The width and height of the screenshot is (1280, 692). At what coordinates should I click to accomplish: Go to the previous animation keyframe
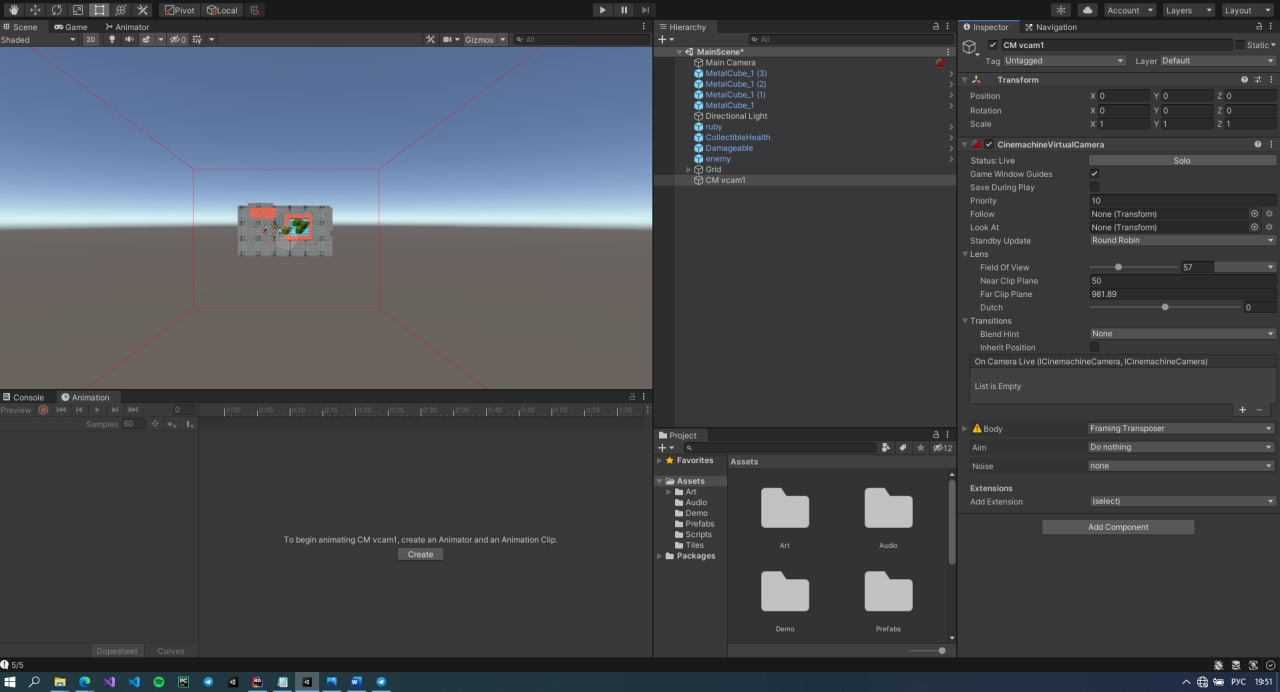(79, 410)
